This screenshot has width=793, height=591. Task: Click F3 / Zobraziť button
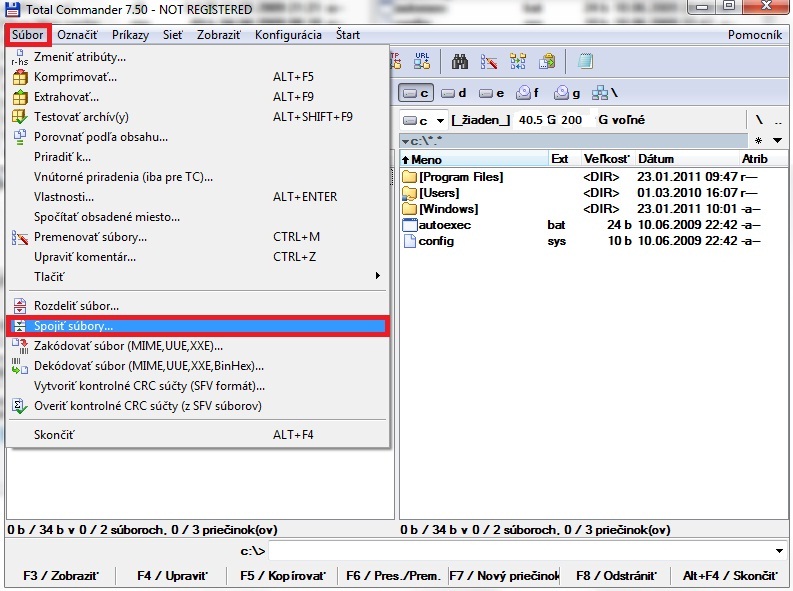[x=61, y=576]
